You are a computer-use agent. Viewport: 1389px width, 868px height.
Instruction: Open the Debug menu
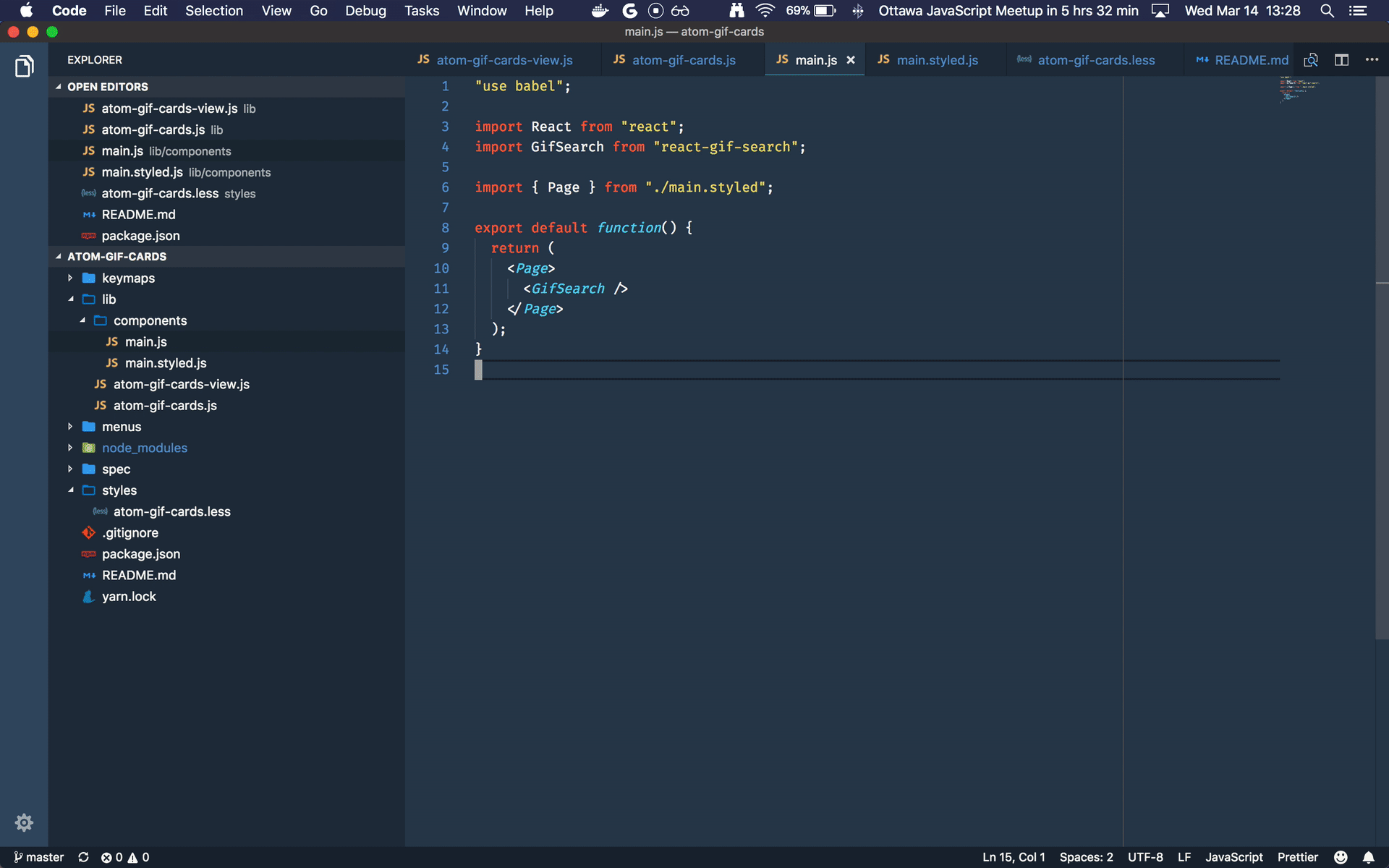point(365,11)
